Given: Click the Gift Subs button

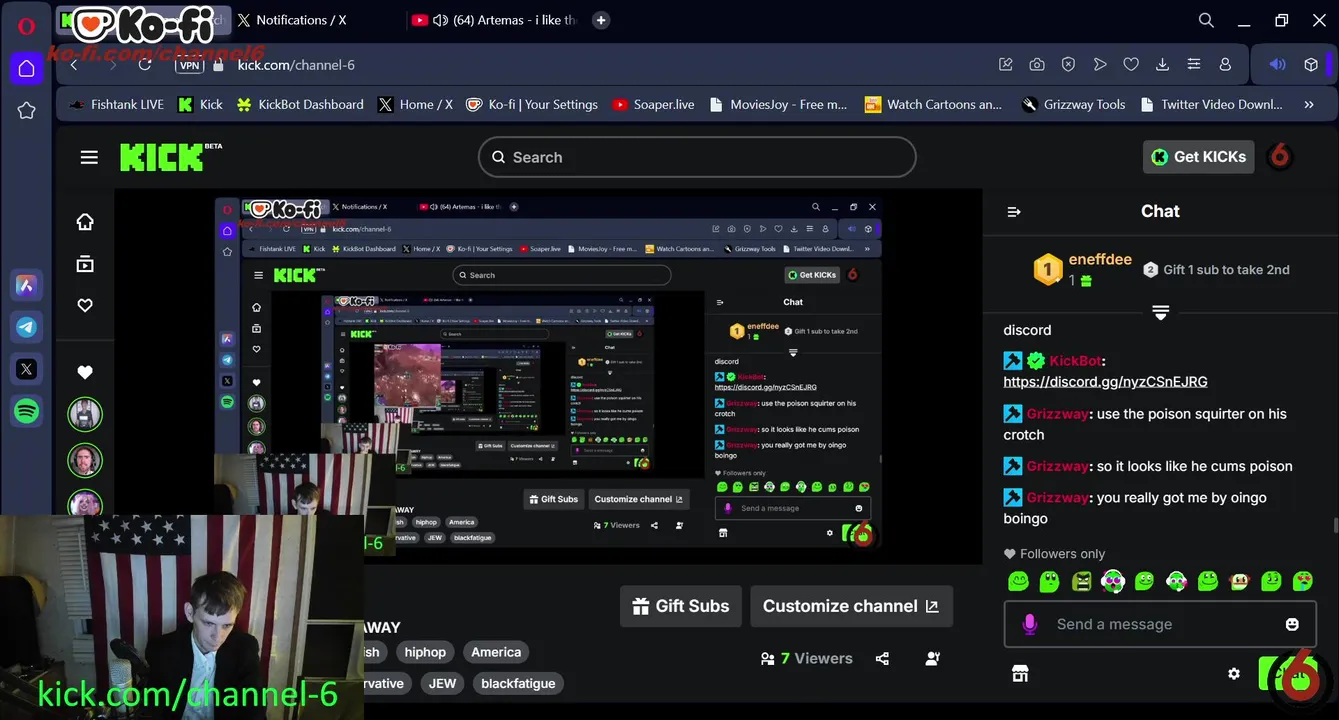Looking at the screenshot, I should coord(681,606).
